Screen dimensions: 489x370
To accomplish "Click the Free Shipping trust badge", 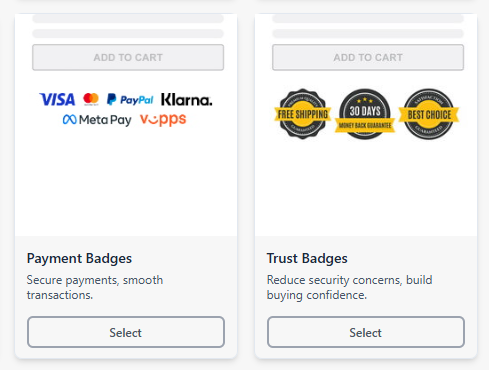I will tap(303, 114).
